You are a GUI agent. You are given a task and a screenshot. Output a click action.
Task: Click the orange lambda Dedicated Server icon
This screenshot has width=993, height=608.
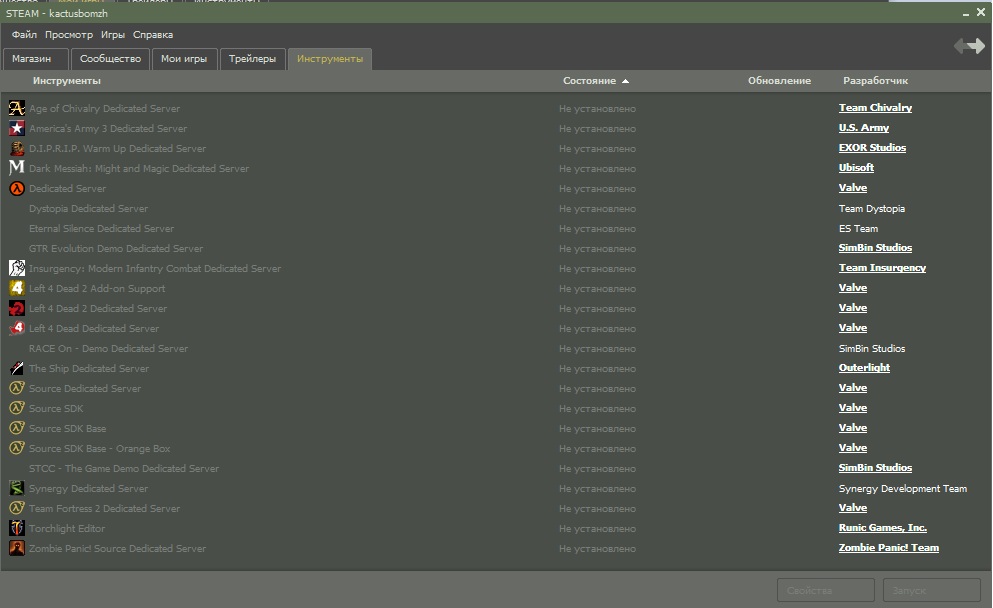[17, 189]
